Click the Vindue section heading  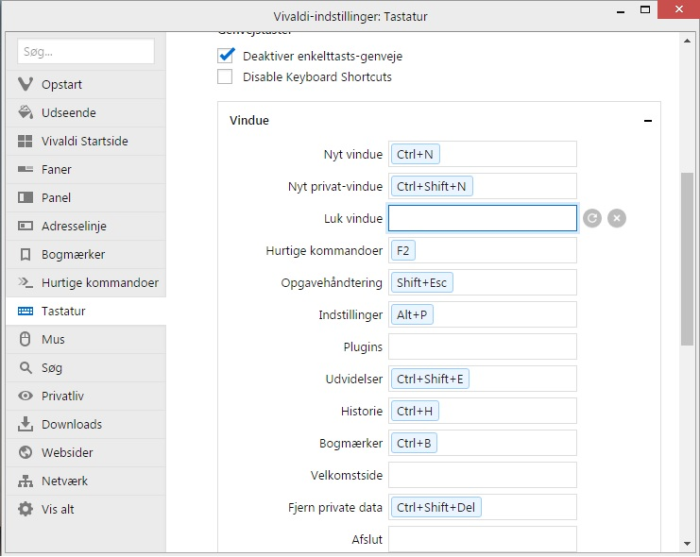tap(249, 121)
